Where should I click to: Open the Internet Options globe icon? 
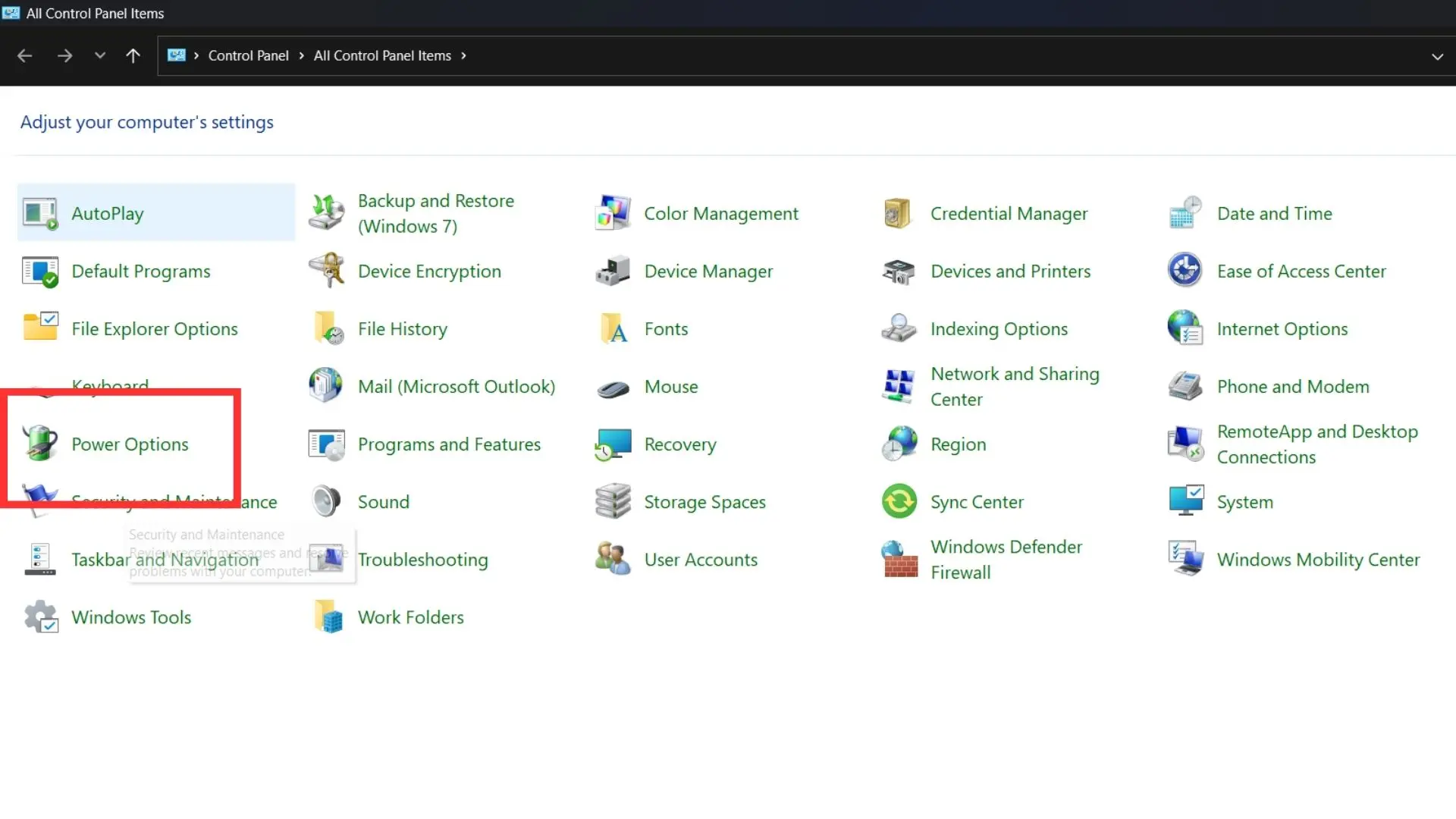(1185, 328)
